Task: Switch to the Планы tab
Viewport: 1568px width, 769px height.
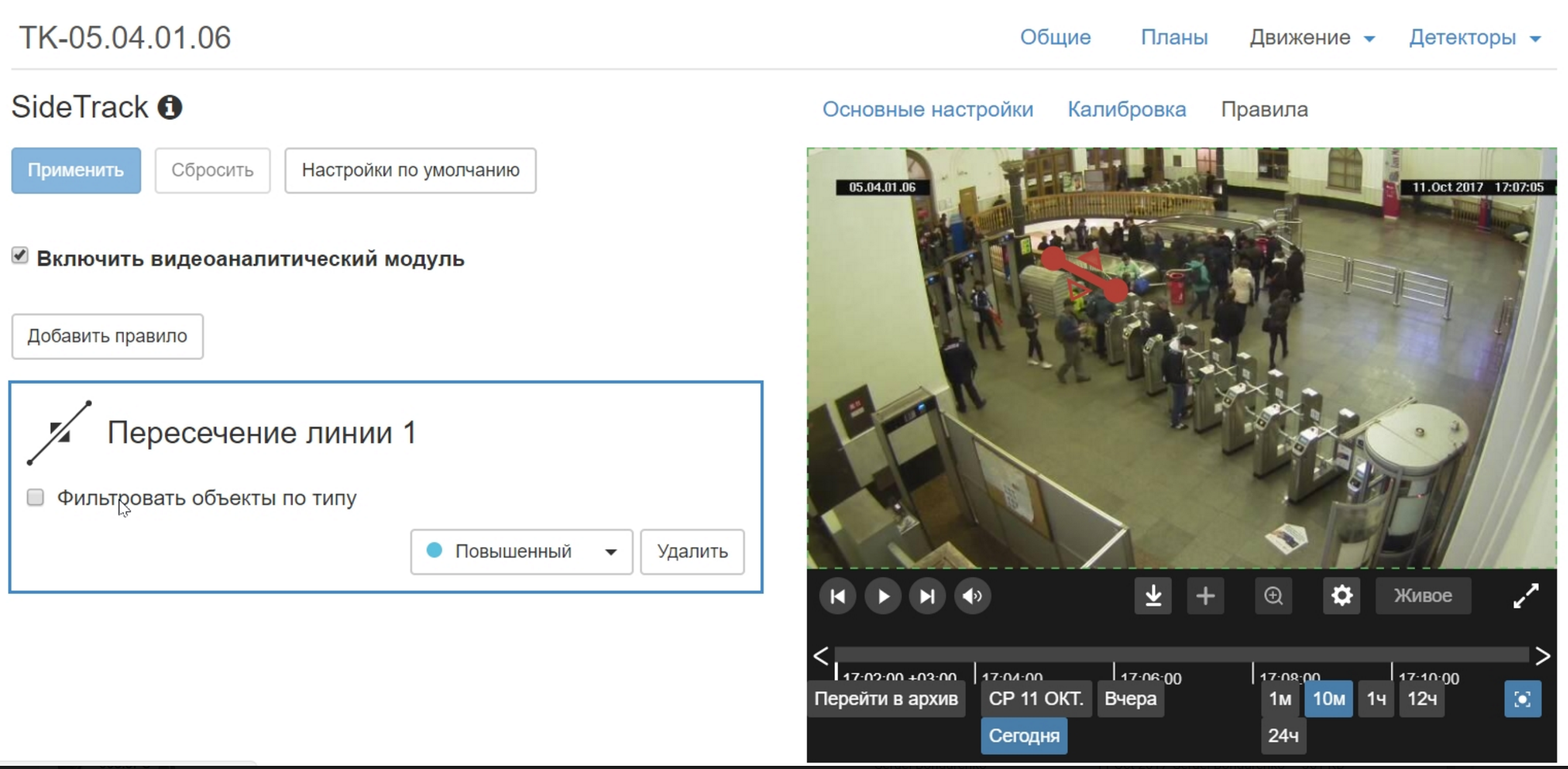Action: coord(1174,37)
